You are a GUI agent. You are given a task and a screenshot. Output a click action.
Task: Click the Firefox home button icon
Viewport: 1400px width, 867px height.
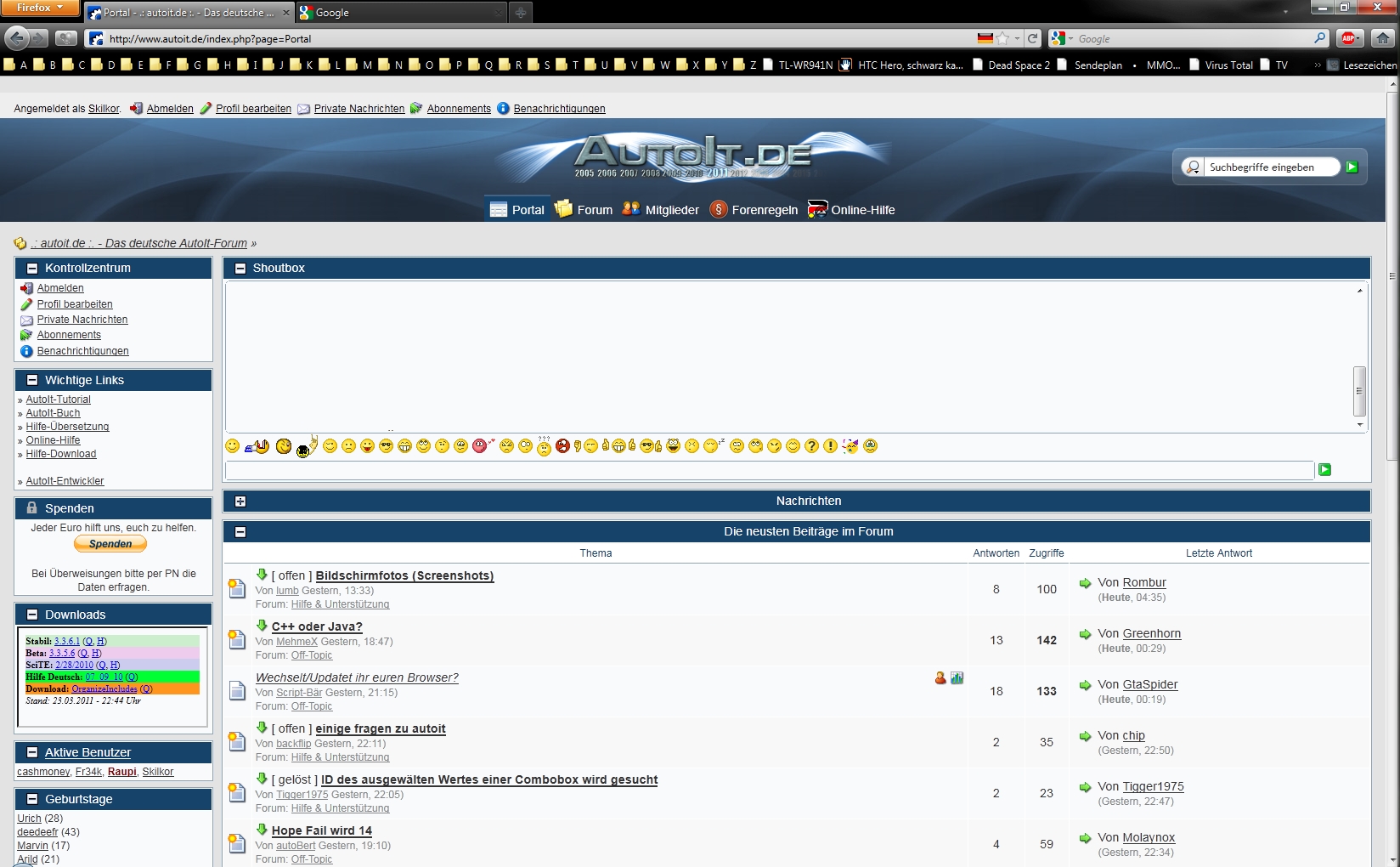[x=1383, y=38]
